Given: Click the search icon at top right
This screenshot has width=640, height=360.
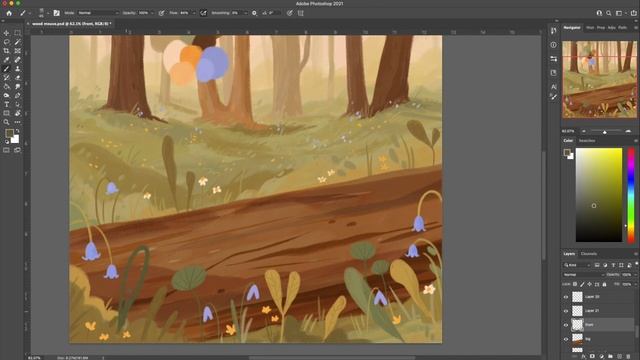Looking at the screenshot, I should tap(609, 13).
